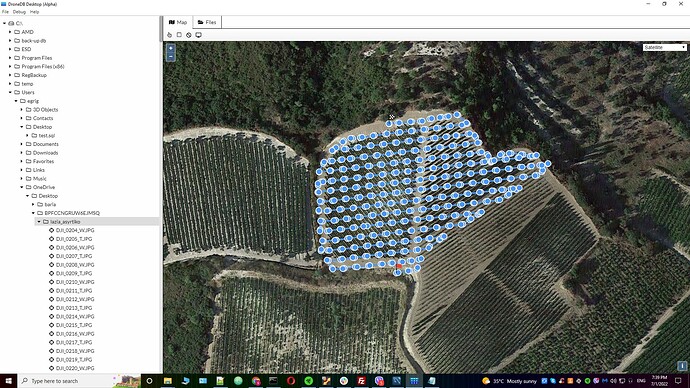Switch to the Map tab

178,22
